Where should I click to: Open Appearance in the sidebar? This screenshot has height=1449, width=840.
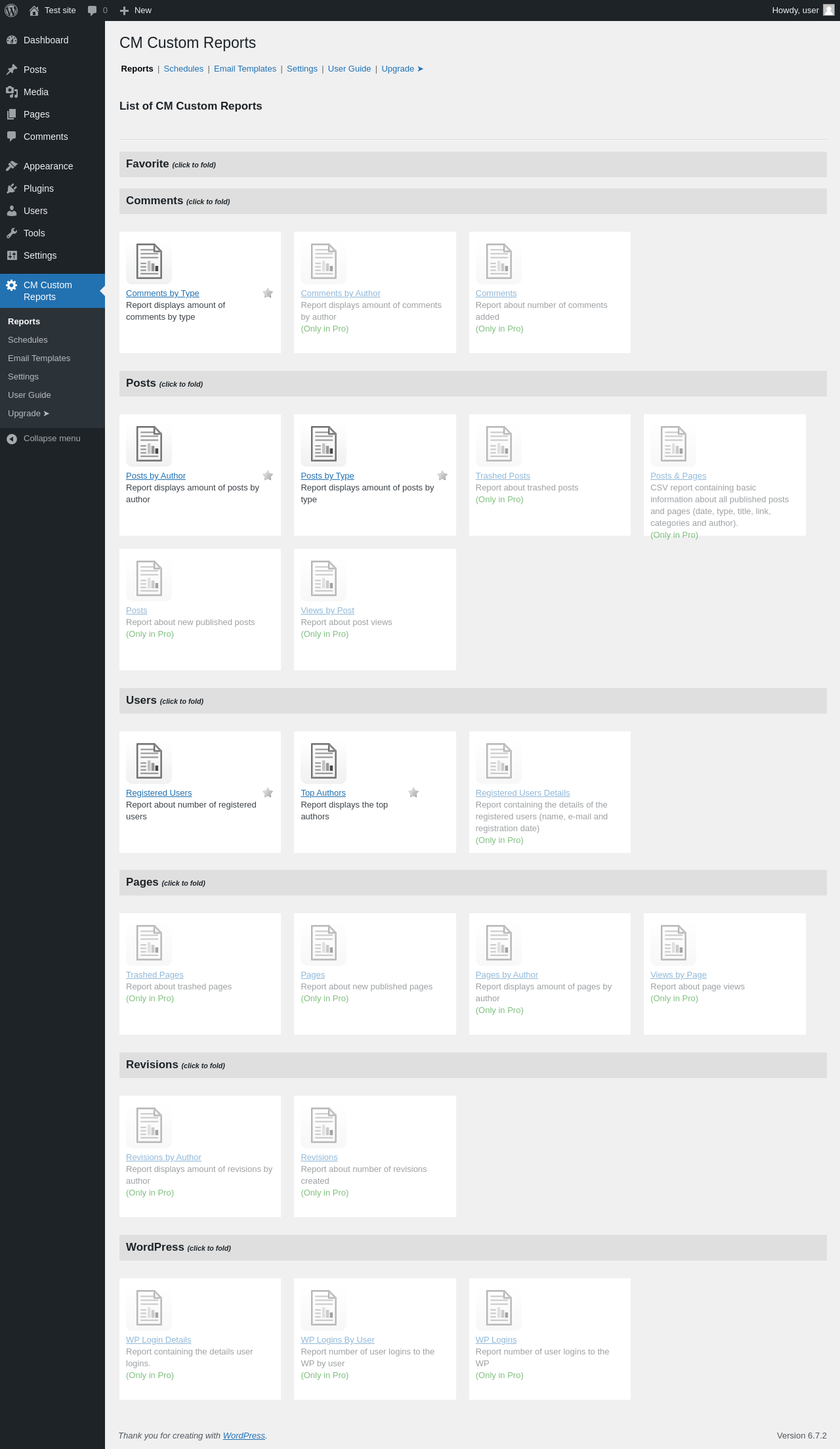pyautogui.click(x=52, y=166)
